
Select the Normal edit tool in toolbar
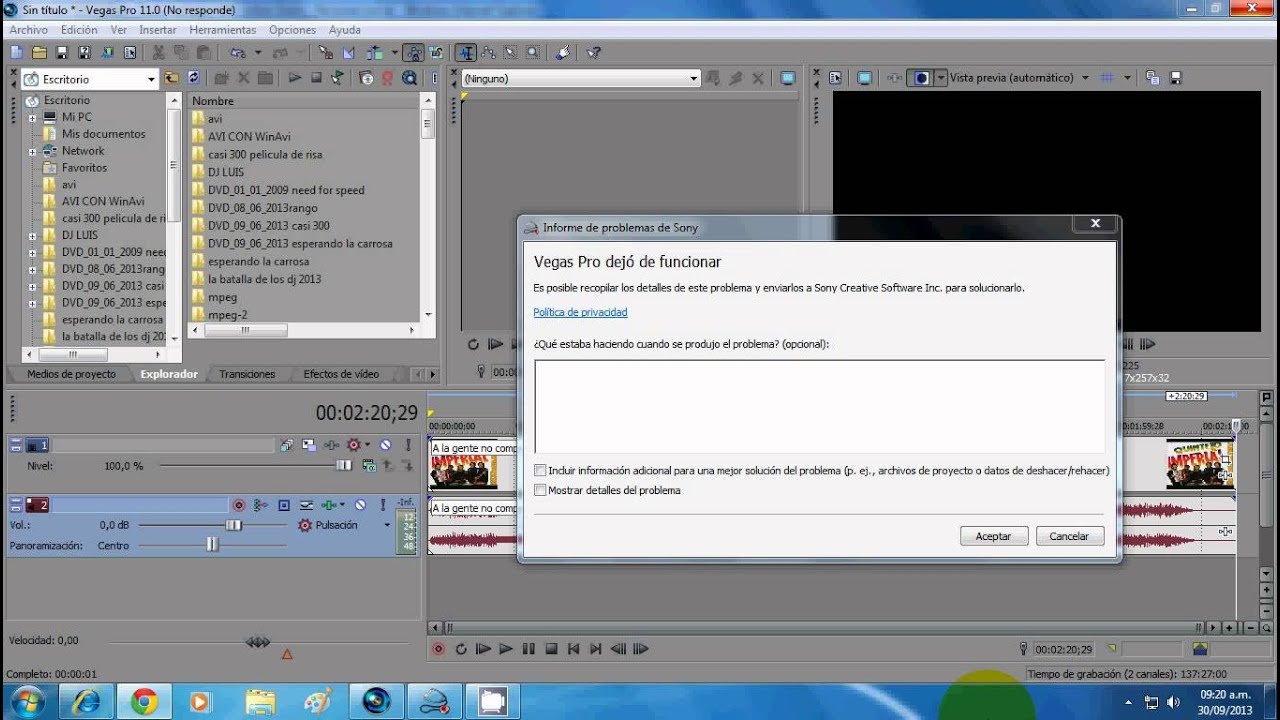point(466,52)
